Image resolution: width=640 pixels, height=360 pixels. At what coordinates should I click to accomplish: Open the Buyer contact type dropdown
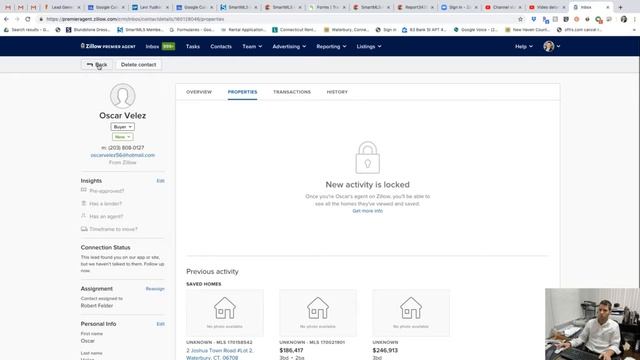tap(122, 127)
